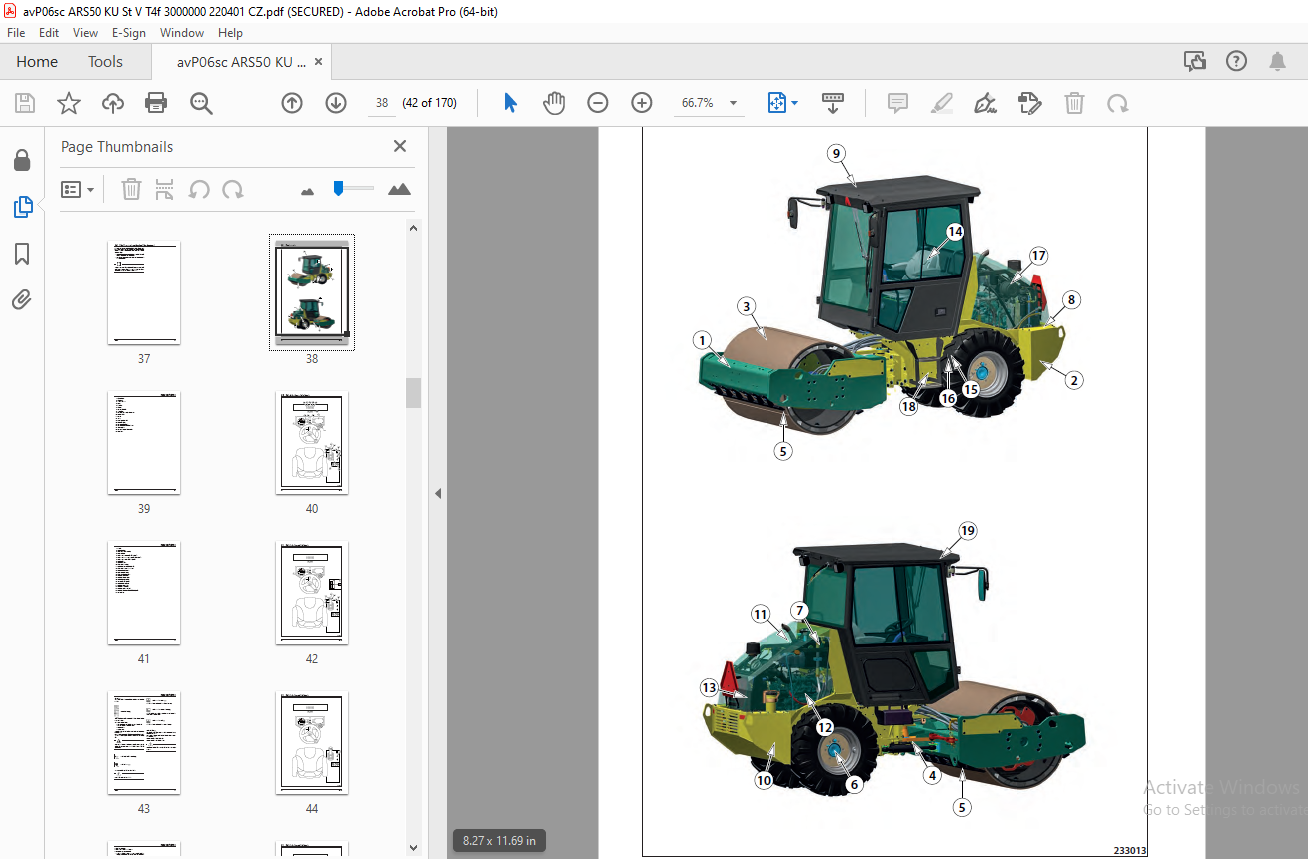Collapse the navigation pane arrow

coord(437,493)
